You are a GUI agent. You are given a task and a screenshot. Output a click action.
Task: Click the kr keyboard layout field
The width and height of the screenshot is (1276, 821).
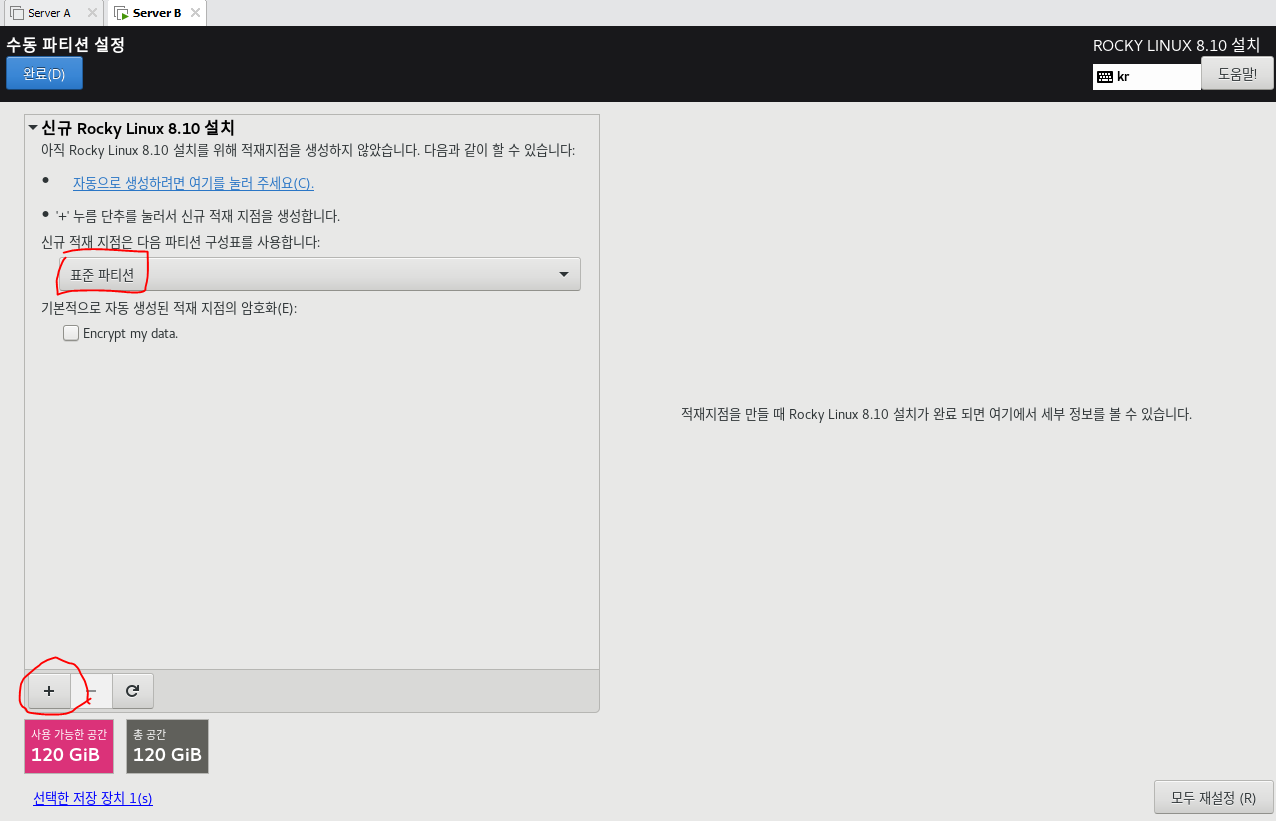tap(1147, 77)
